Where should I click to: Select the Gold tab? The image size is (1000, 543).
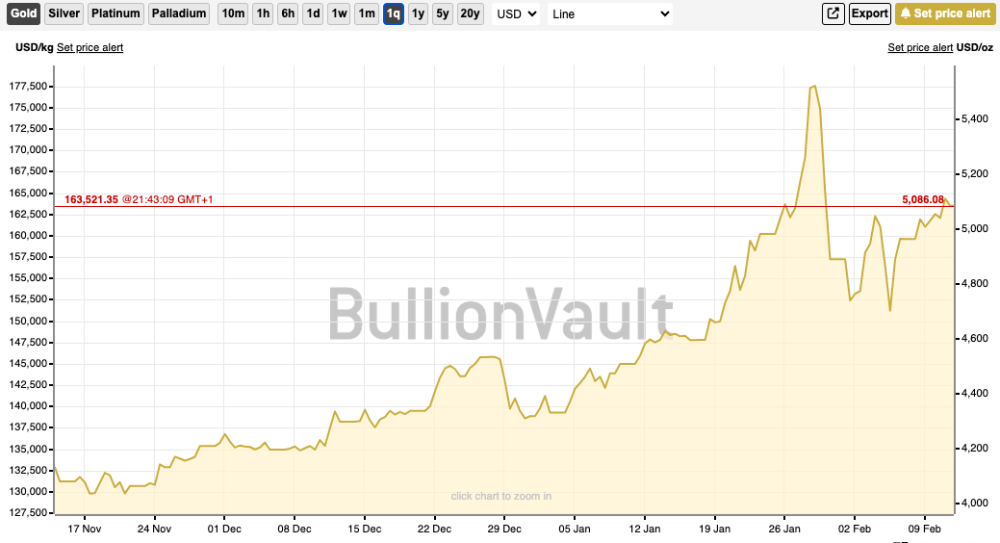(24, 14)
